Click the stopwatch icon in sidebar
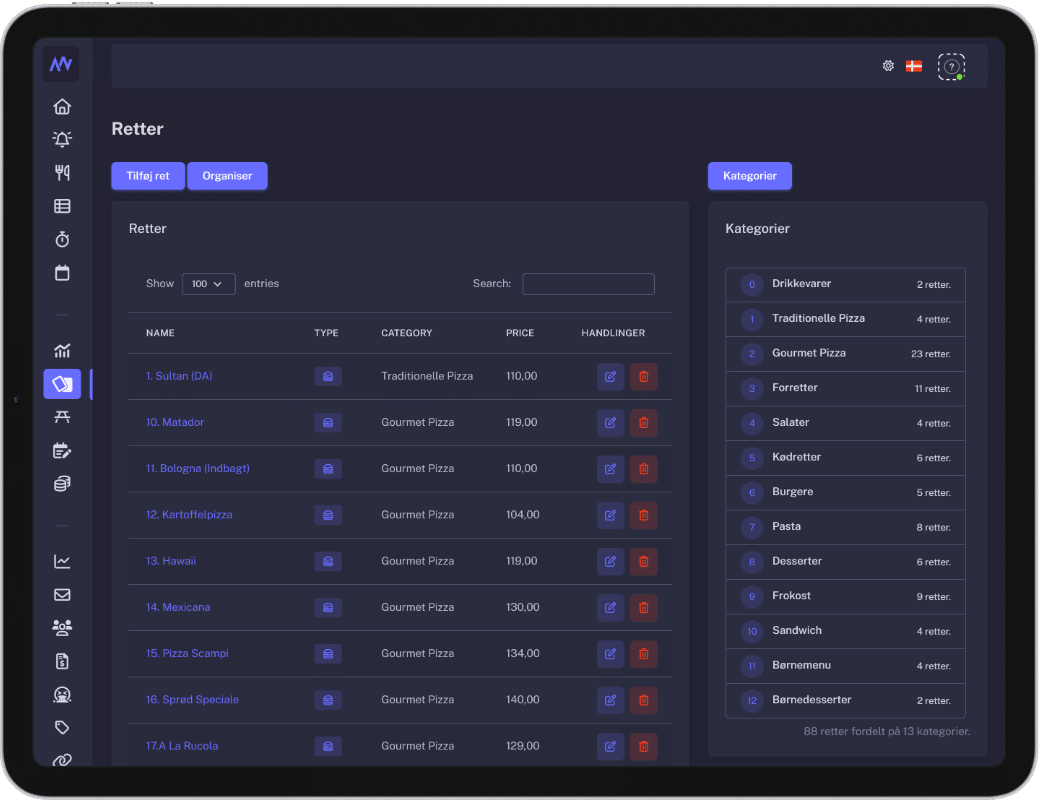This screenshot has width=1039, height=800. pyautogui.click(x=62, y=239)
